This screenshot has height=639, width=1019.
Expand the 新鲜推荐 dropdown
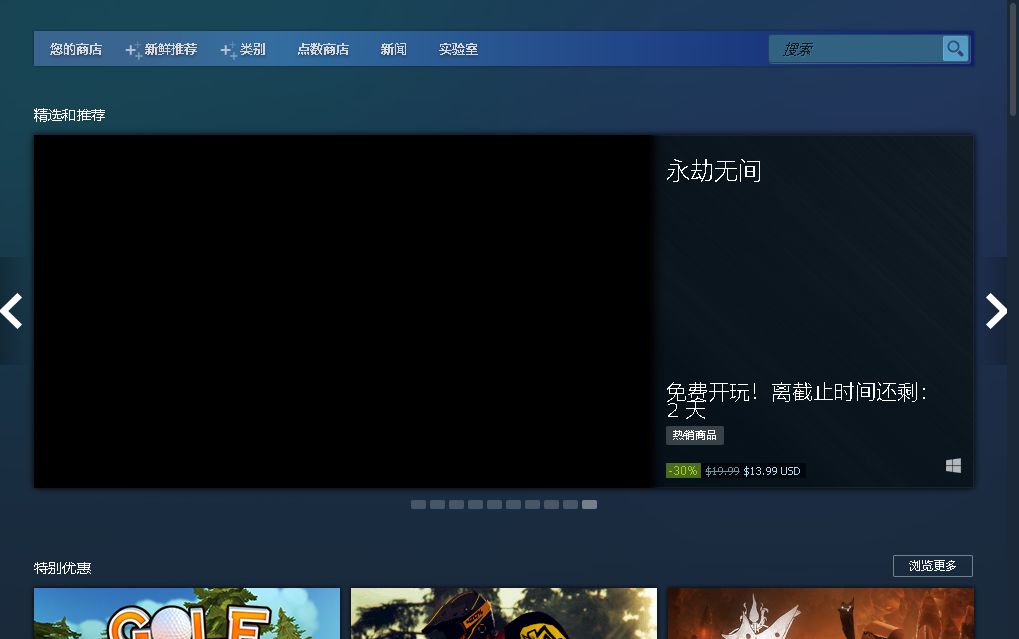(x=162, y=49)
